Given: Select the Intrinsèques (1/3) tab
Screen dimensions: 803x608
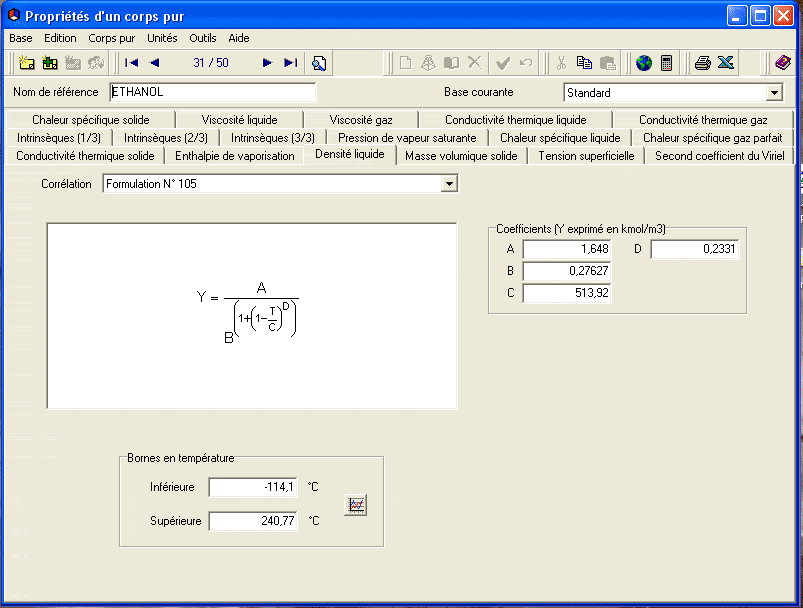Looking at the screenshot, I should (59, 138).
